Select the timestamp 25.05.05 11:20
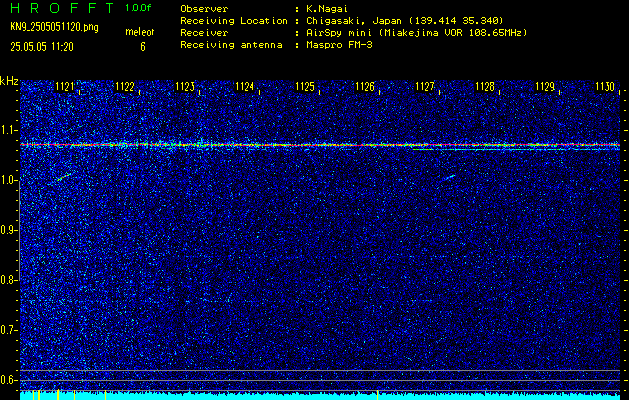Viewport: 629px width, 400px height. click(x=42, y=47)
